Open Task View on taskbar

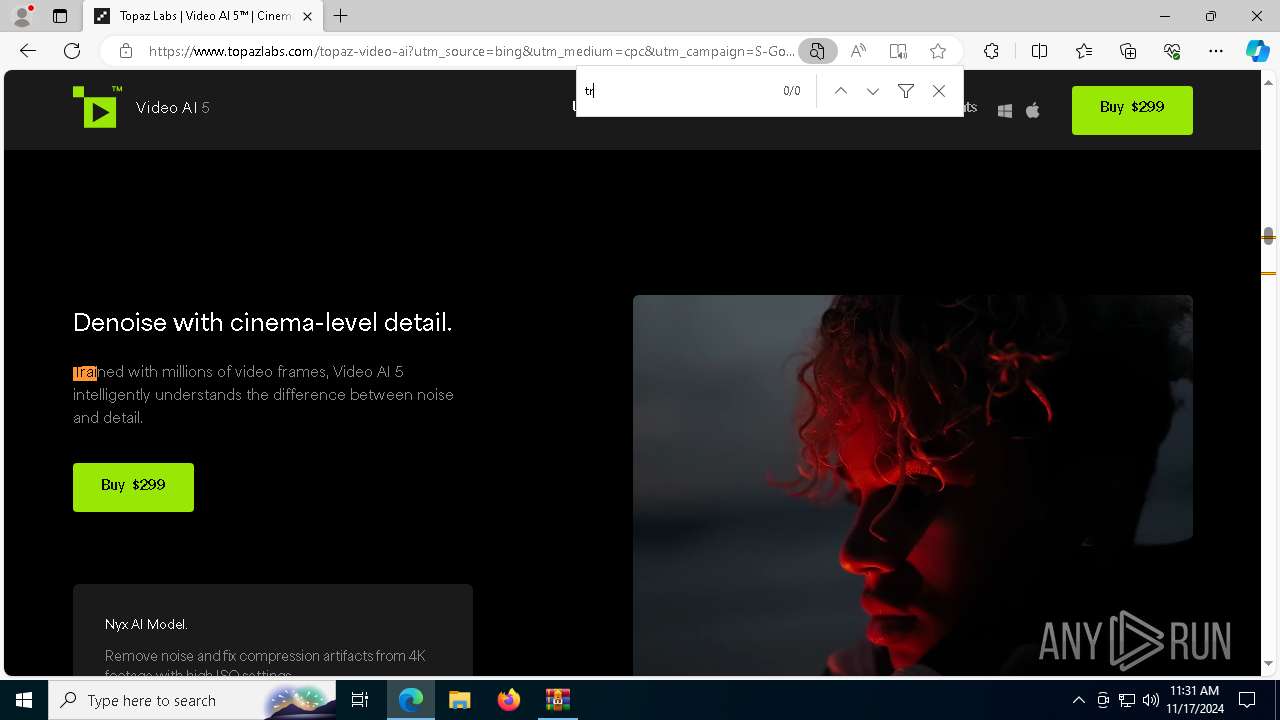coord(360,700)
